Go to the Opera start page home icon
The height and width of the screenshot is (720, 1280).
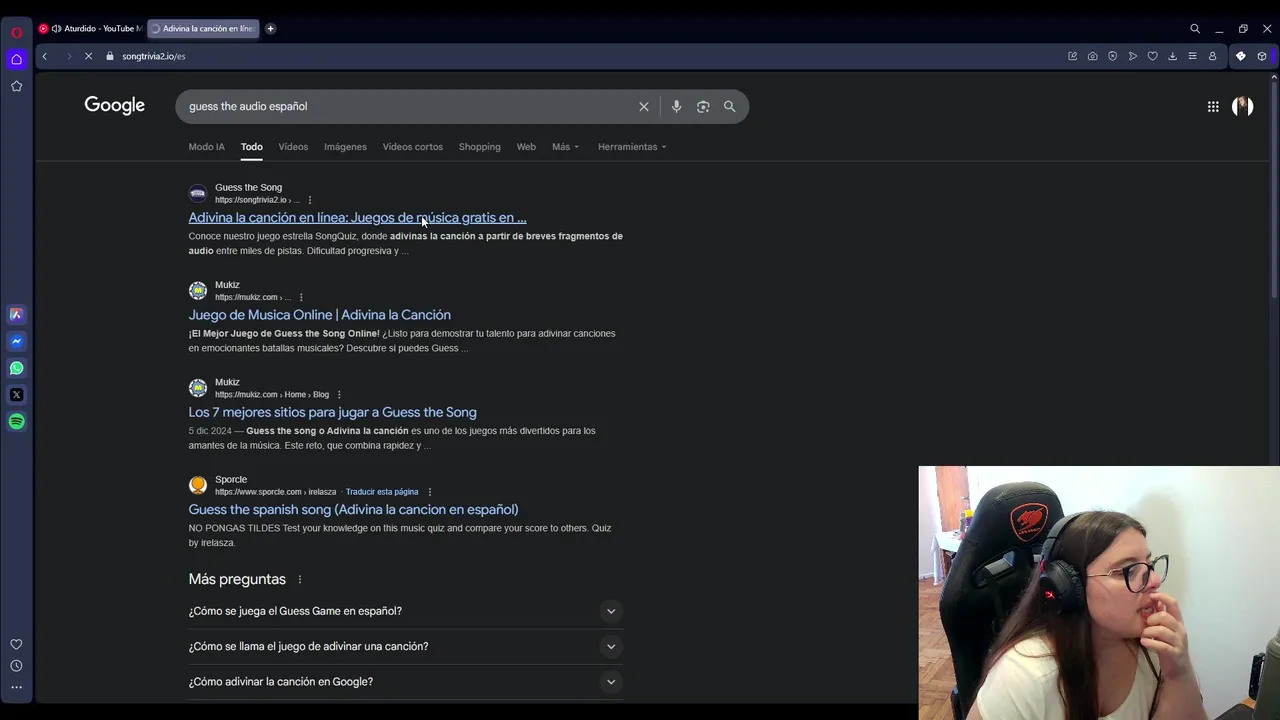(x=16, y=59)
